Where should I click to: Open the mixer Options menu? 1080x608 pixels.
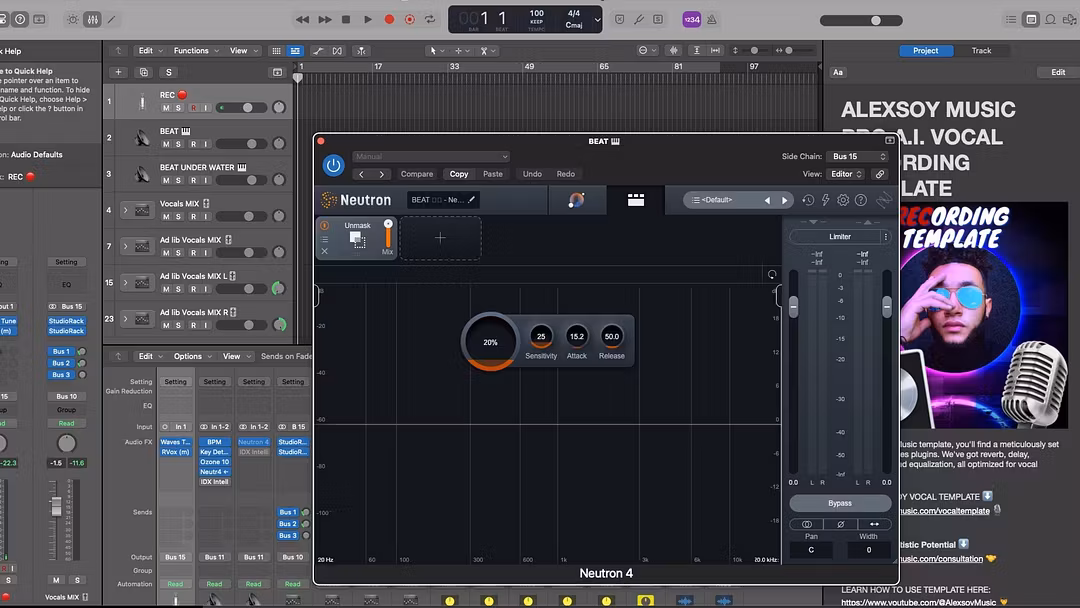pos(192,357)
